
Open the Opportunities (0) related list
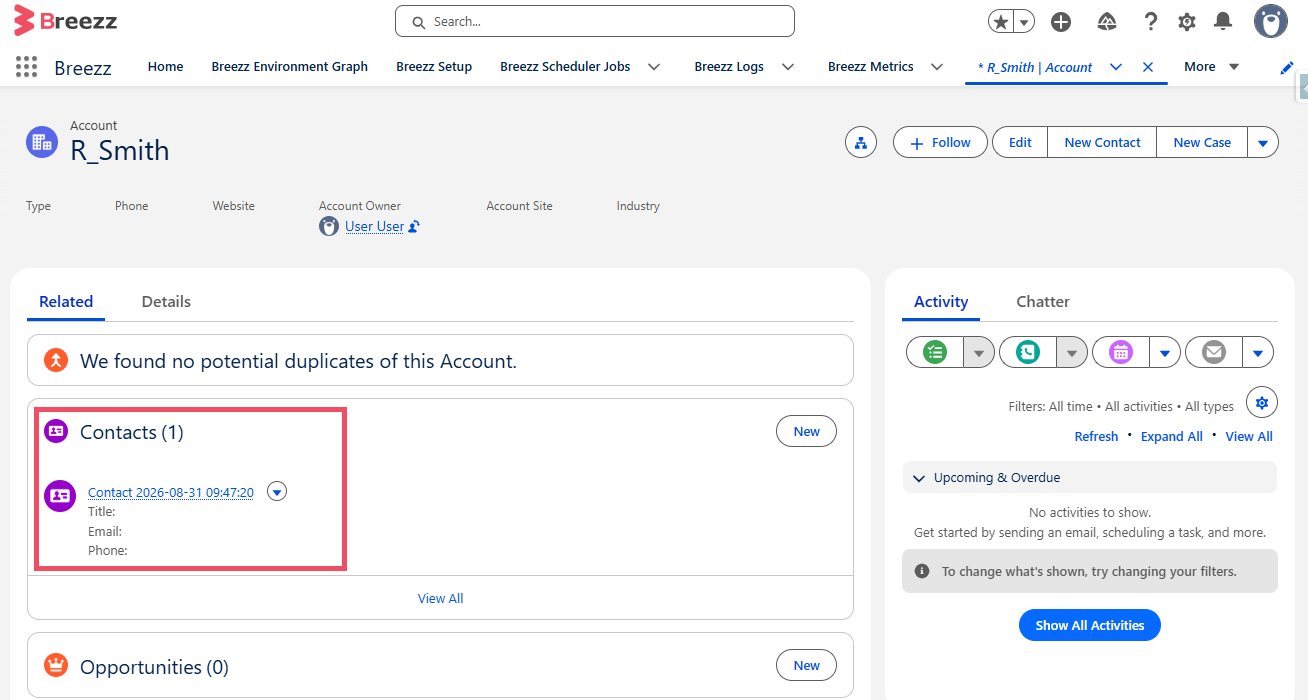(x=154, y=667)
